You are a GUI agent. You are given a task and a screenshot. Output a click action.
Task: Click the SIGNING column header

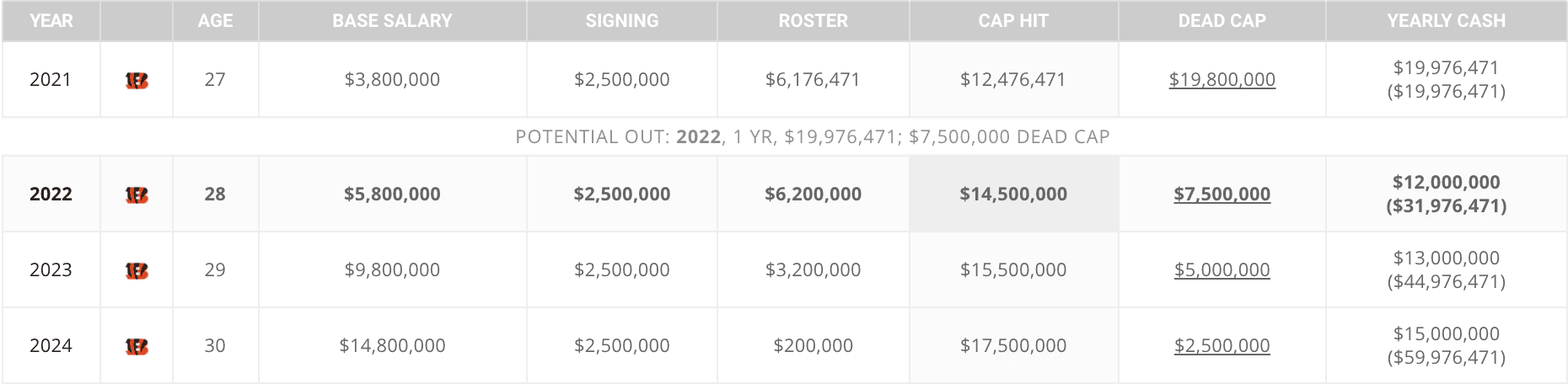tap(622, 21)
